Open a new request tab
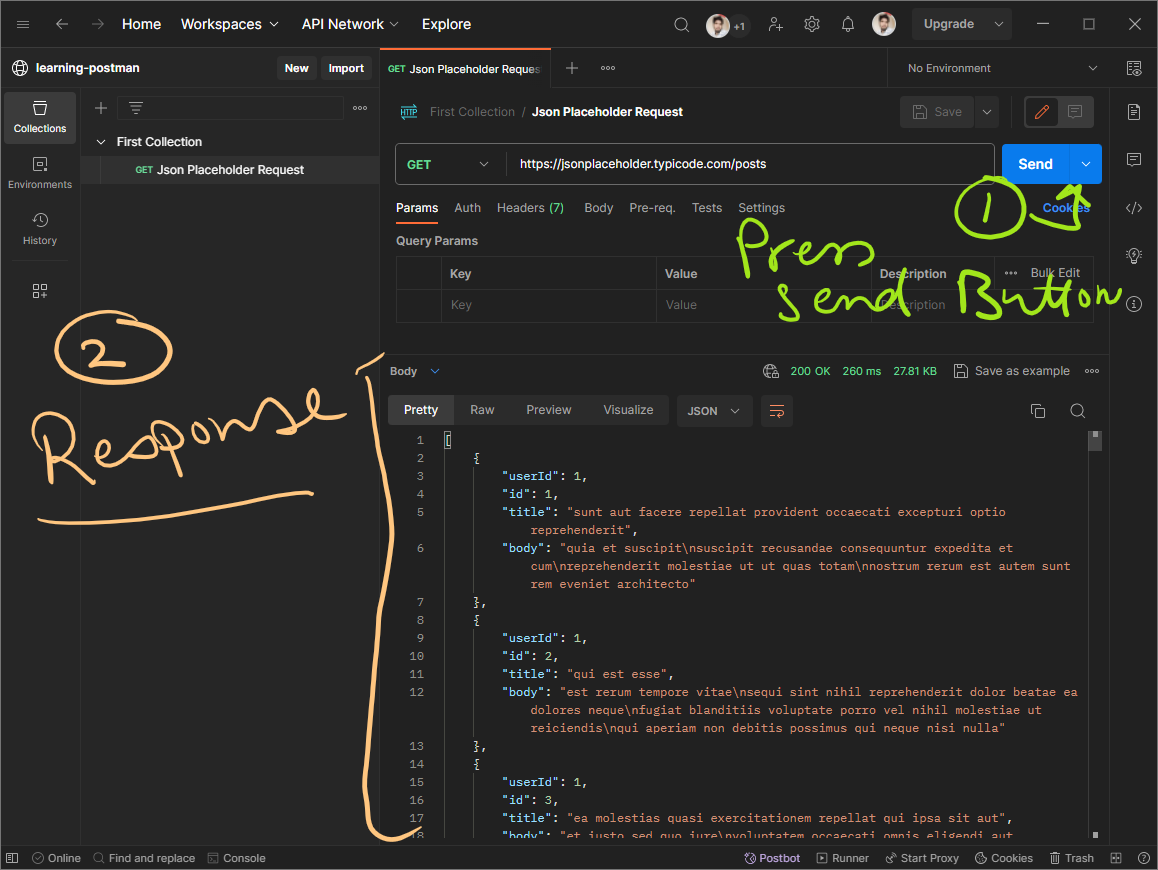 tap(572, 68)
